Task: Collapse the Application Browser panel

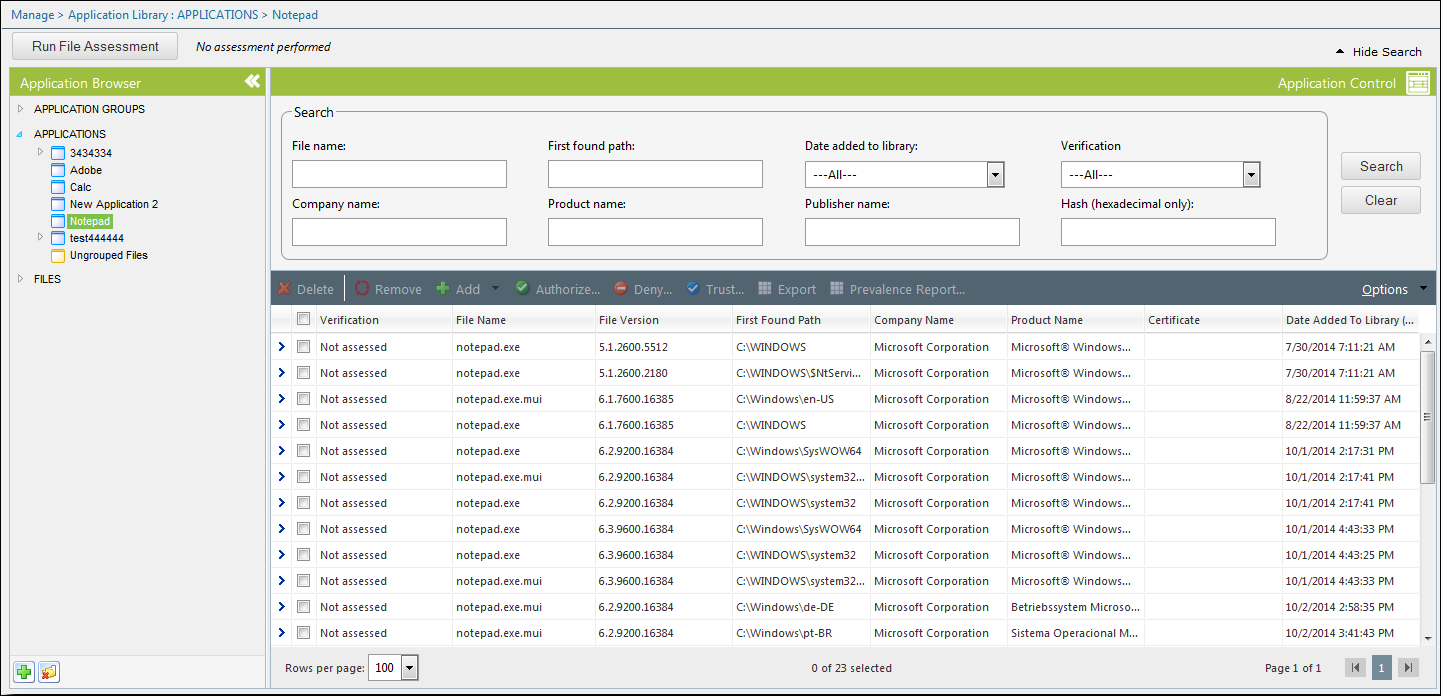Action: tap(252, 82)
